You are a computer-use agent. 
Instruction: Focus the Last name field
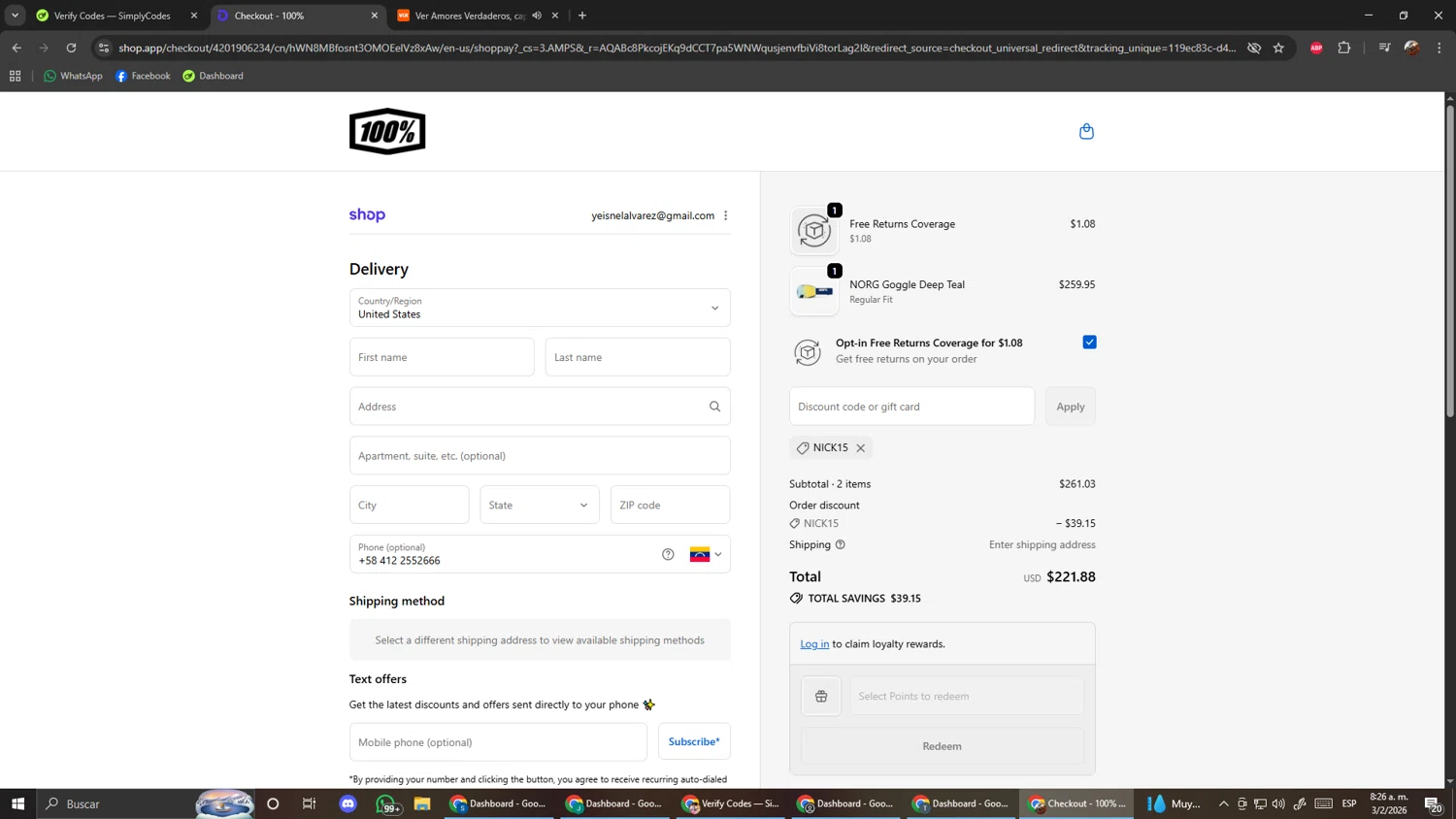pyautogui.click(x=638, y=357)
